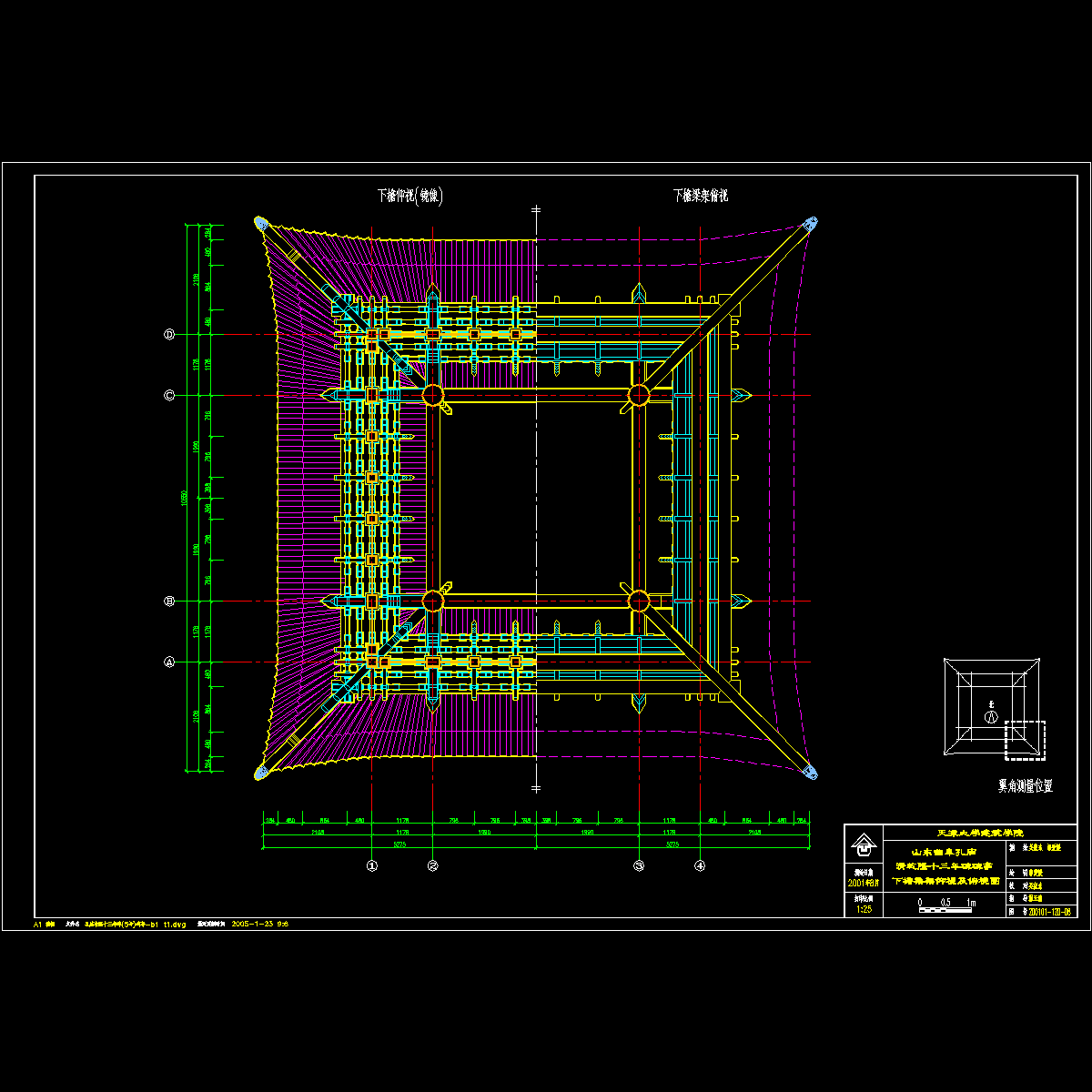The image size is (1092, 1092).
Task: Click the 1:25 scale value in title block
Action: [x=863, y=908]
